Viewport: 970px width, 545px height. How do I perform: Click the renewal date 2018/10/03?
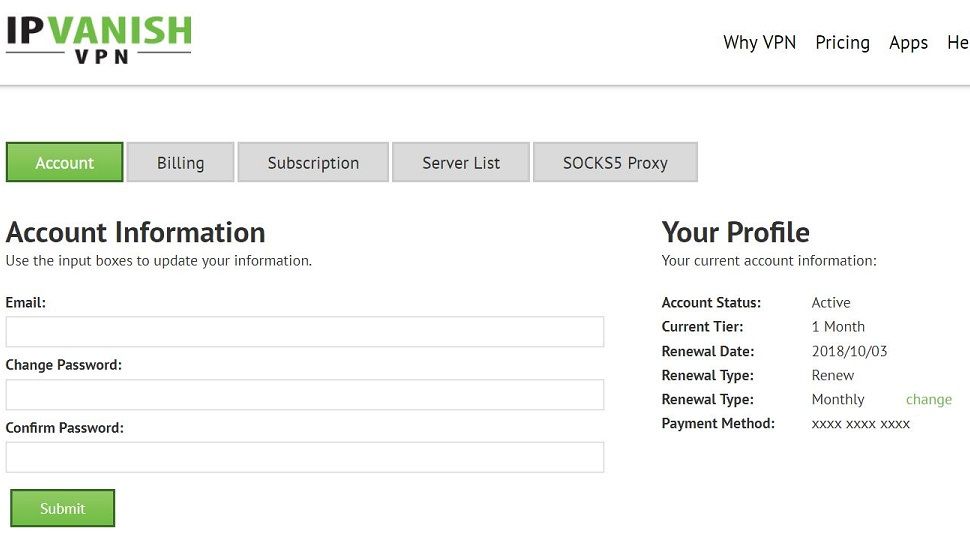[849, 351]
